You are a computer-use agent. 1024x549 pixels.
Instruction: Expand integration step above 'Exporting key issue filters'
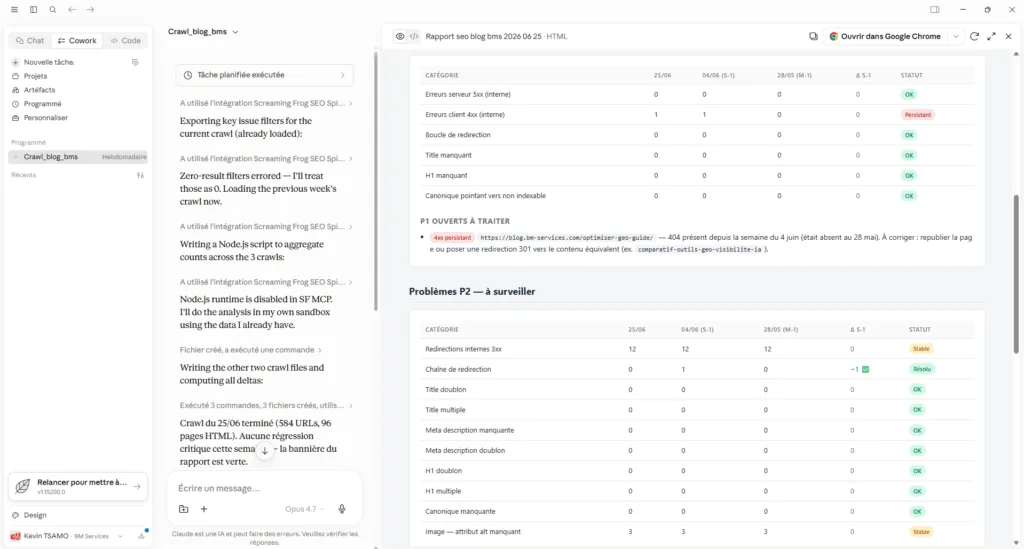[266, 103]
